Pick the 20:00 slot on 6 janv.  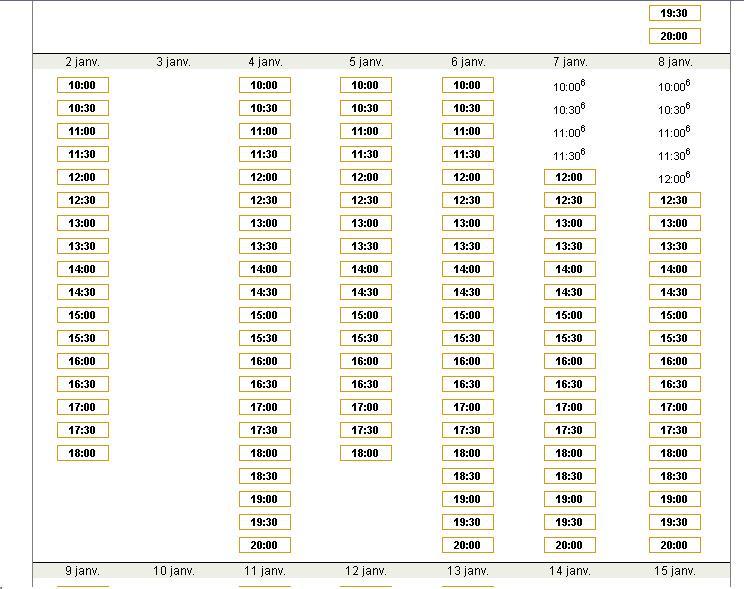tap(468, 545)
